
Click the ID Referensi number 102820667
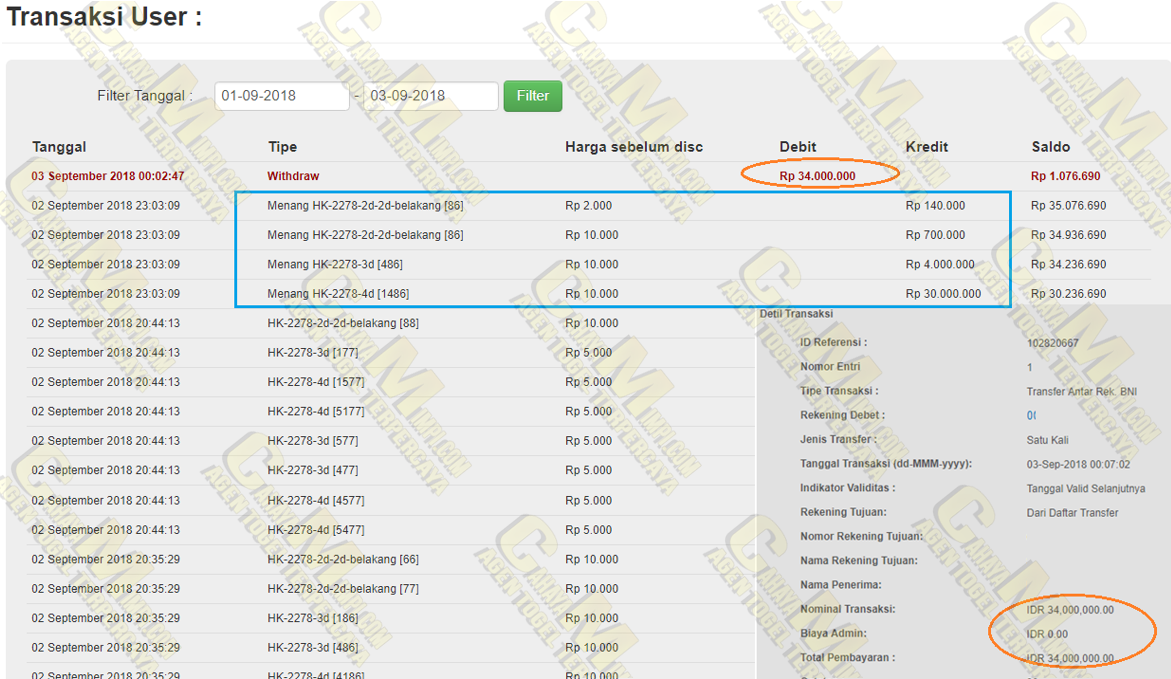[x=1052, y=343]
